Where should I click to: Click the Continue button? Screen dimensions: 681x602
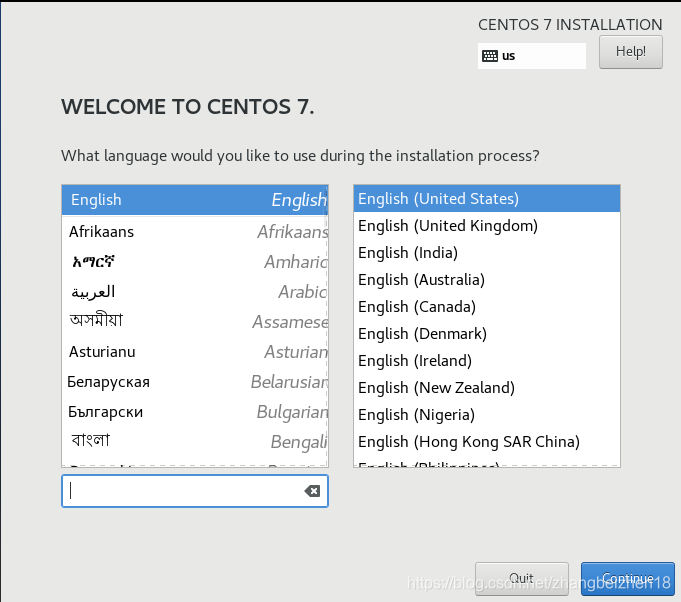[x=628, y=578]
